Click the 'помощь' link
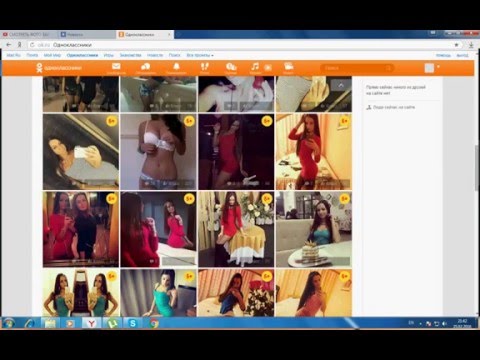 coord(443,56)
